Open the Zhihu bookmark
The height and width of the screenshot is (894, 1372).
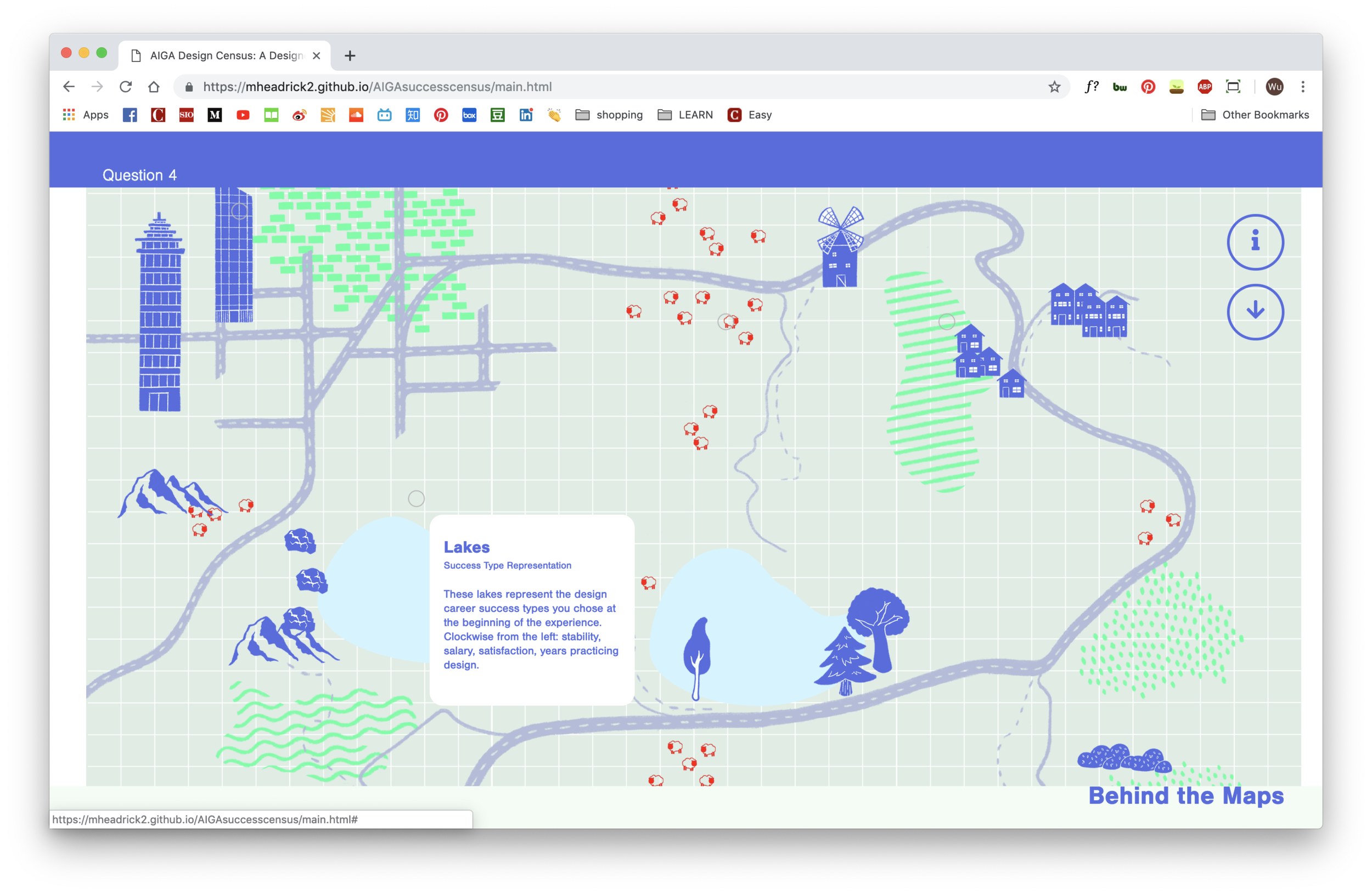(412, 115)
